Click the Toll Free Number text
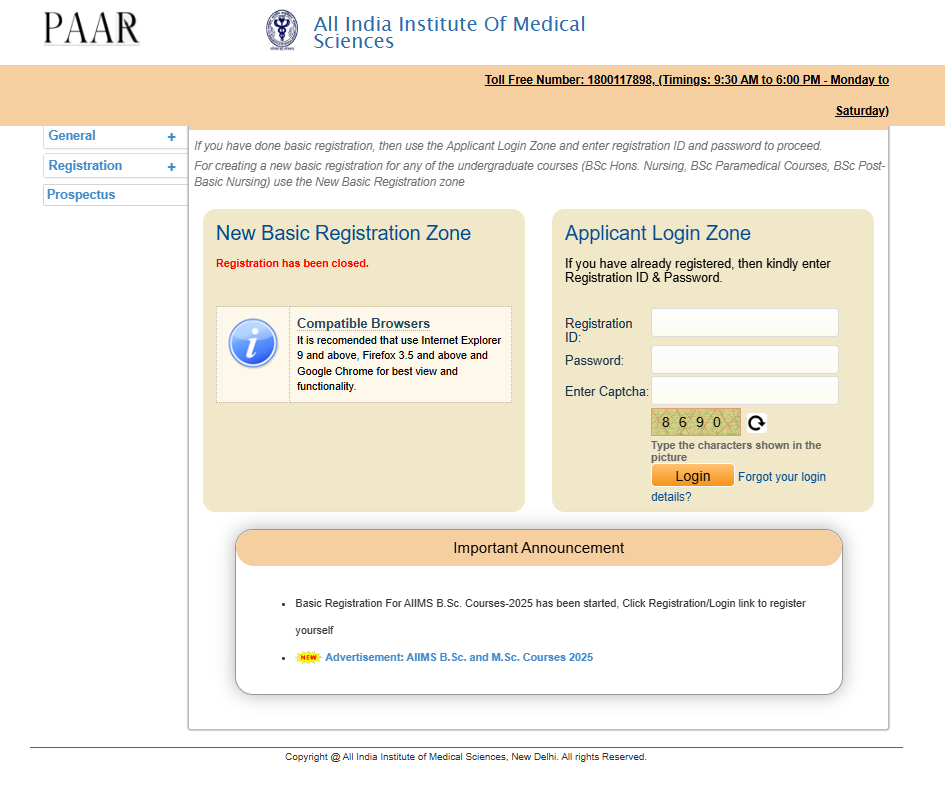The width and height of the screenshot is (945, 786). 686,80
